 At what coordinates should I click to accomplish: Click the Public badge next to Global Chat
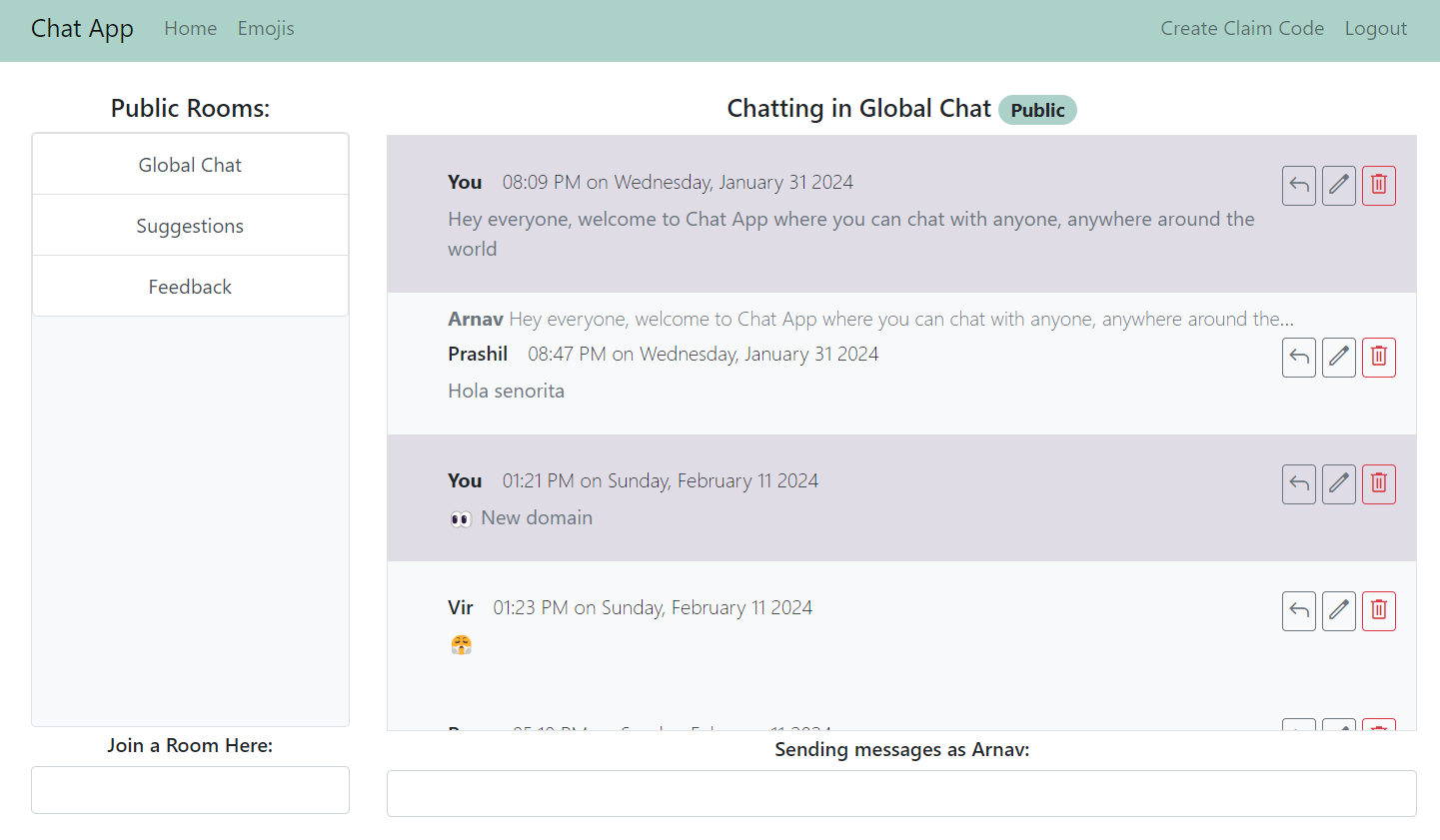tap(1037, 110)
